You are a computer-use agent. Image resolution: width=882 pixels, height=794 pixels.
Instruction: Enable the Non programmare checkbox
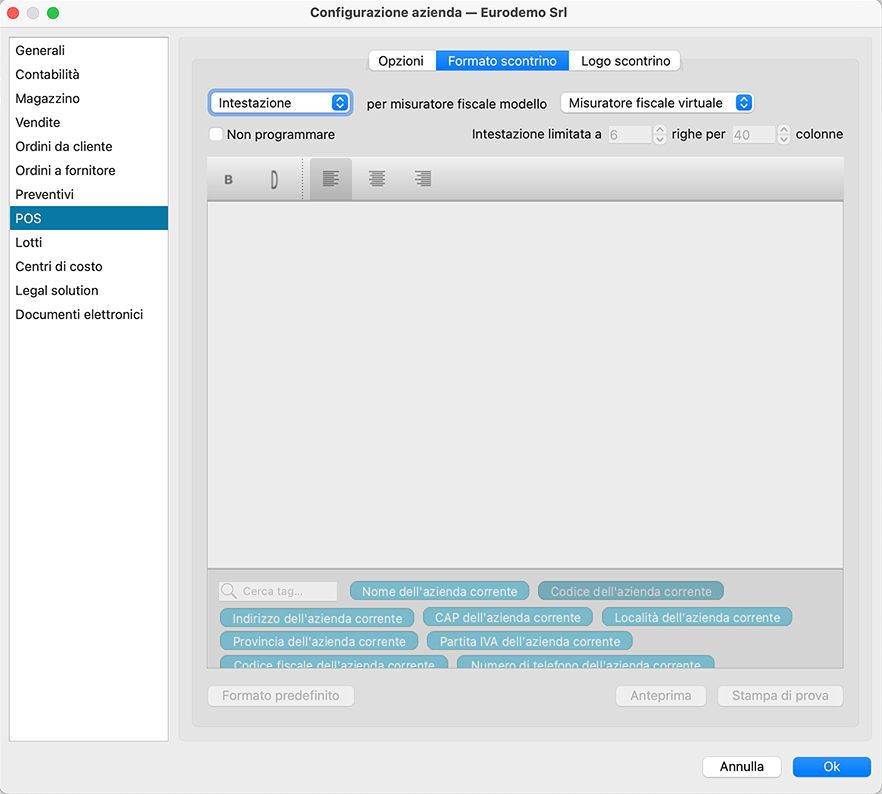pos(215,134)
